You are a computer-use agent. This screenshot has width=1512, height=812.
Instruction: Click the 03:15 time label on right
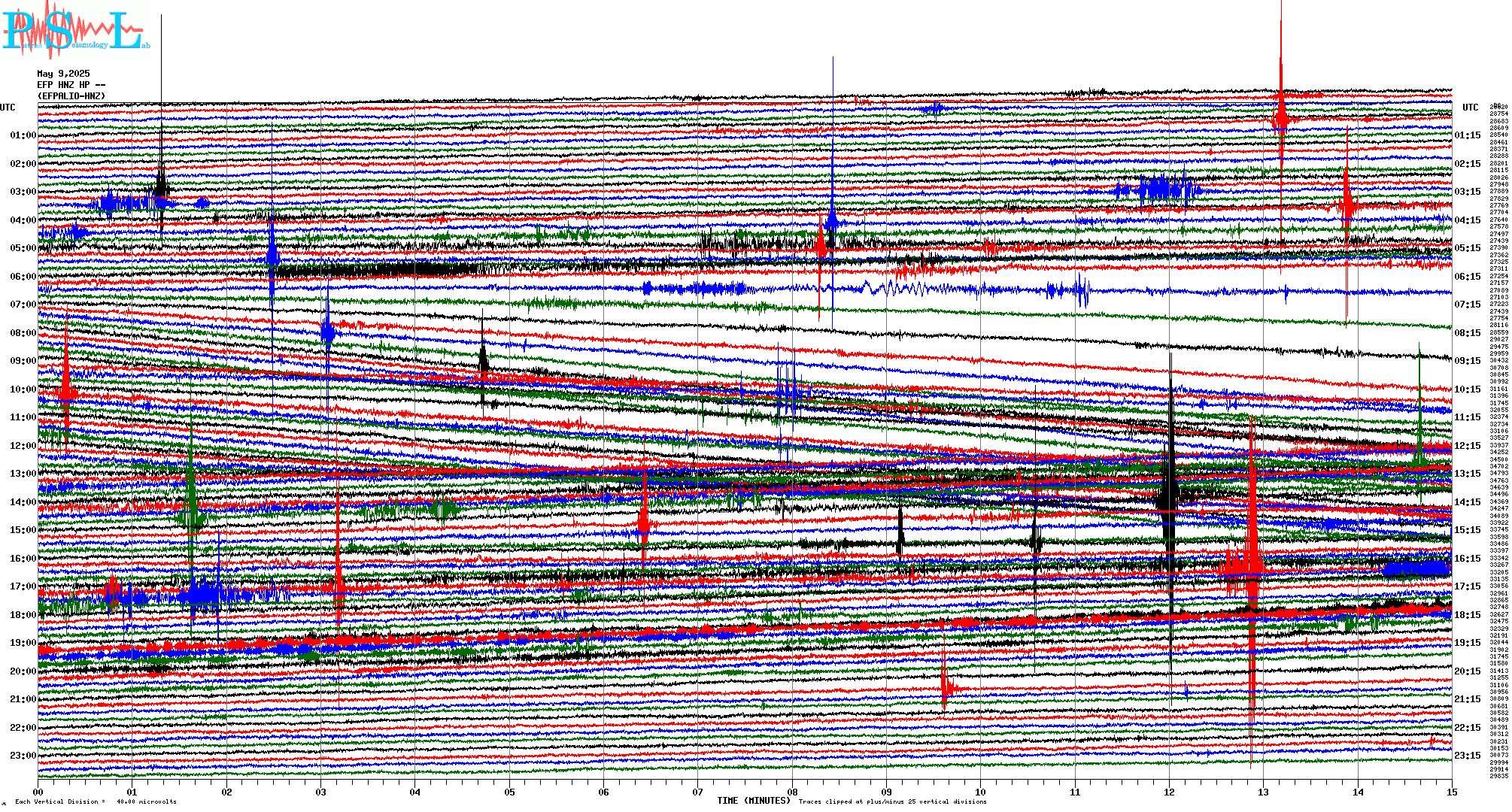(1467, 192)
